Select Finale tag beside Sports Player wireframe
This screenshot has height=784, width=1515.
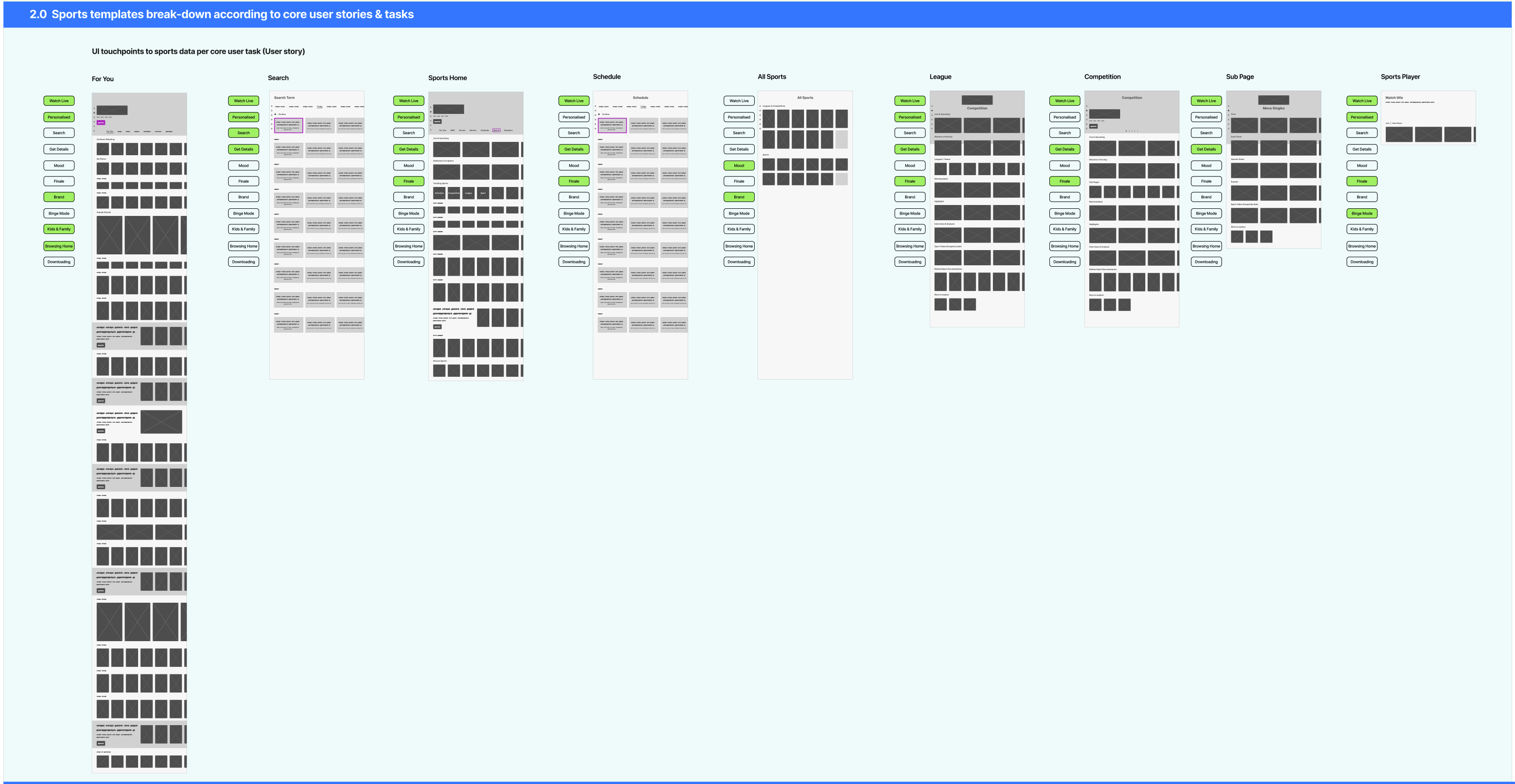1362,181
